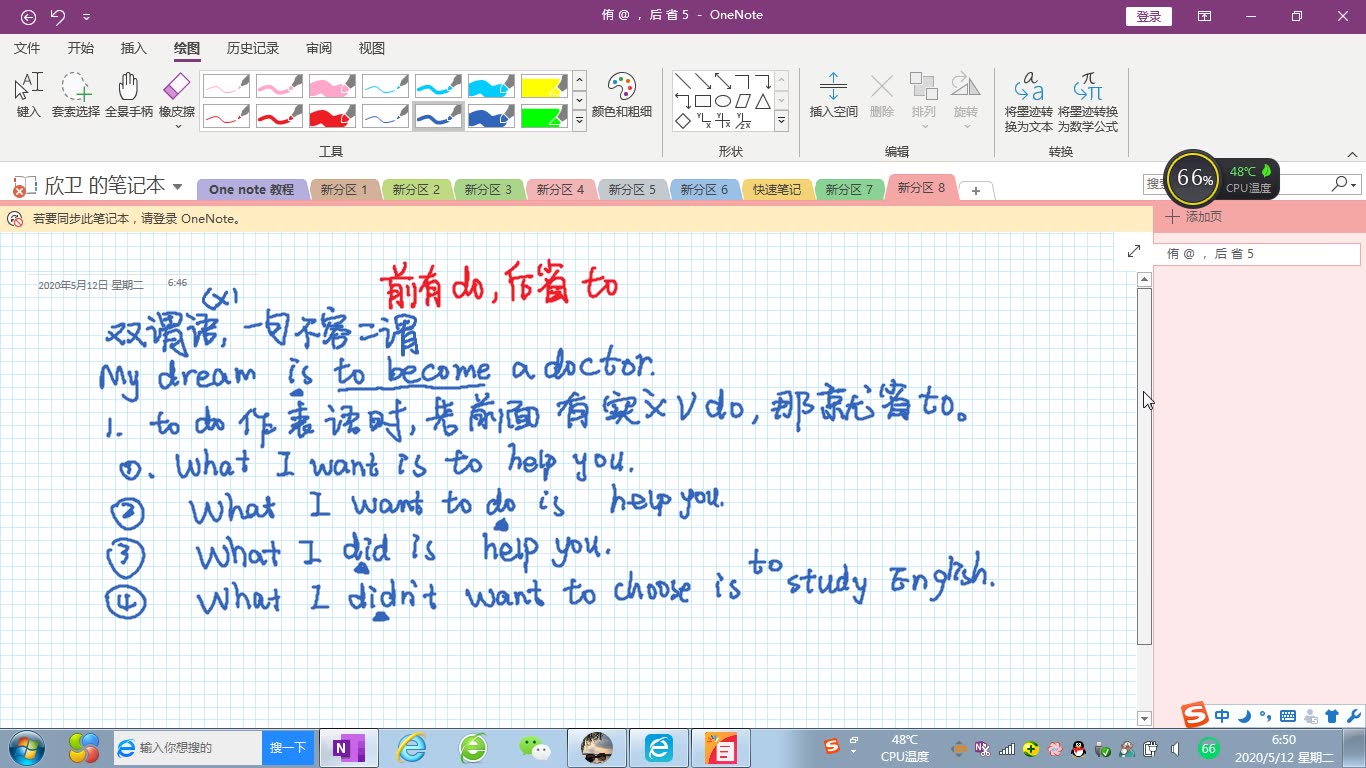Screen dimensions: 1366x768
Task: Open the 欣卫 的笔记本 notebook dropdown
Action: [178, 186]
